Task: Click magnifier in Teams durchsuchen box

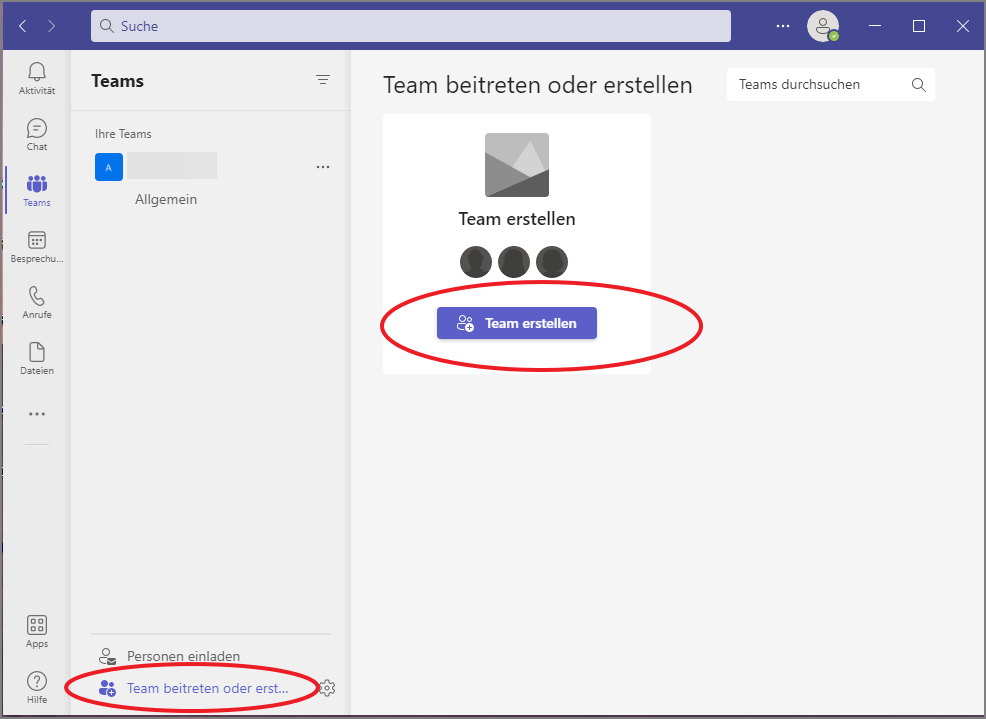Action: (x=918, y=85)
